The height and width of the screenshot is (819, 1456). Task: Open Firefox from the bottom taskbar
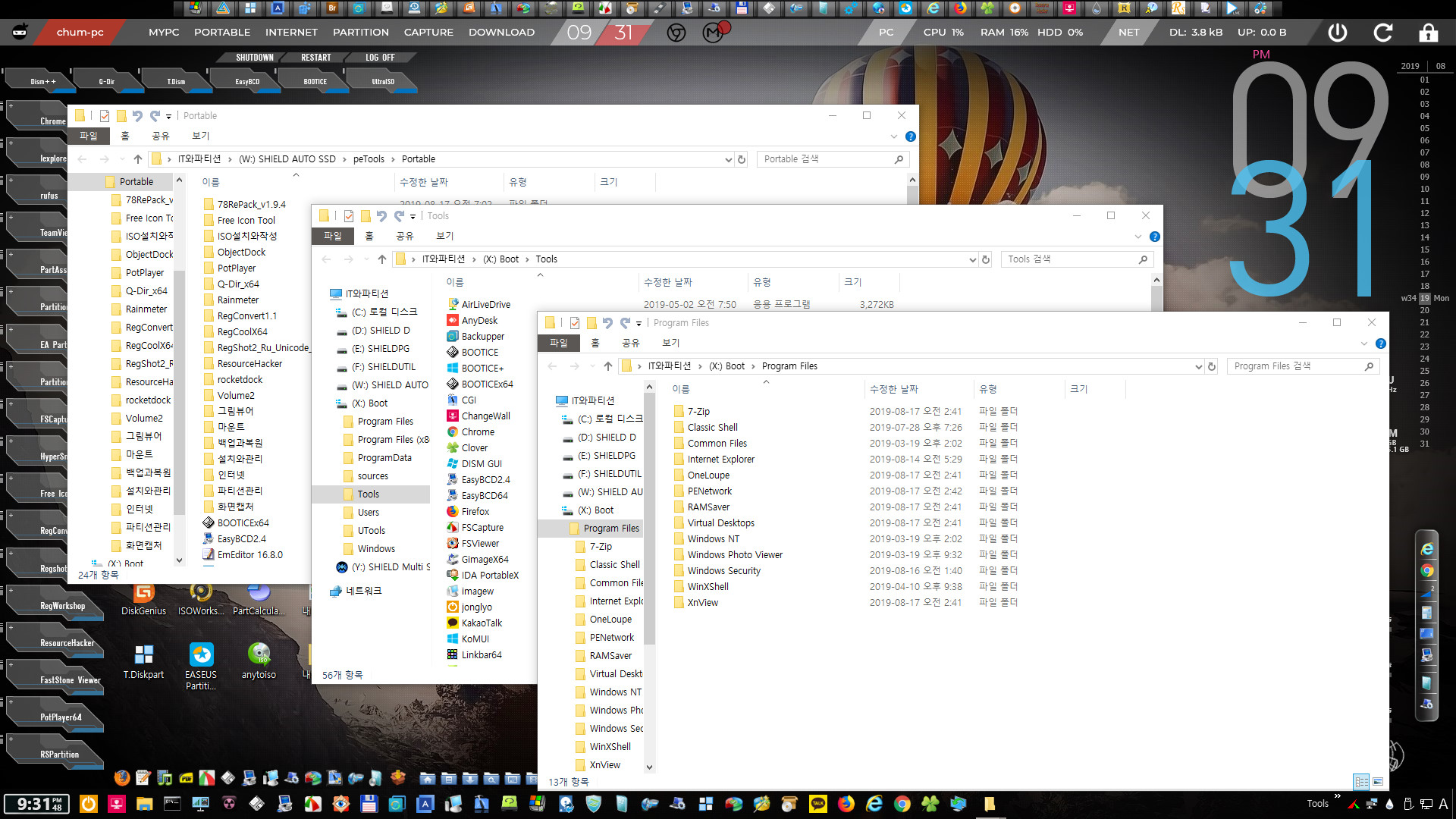[846, 804]
